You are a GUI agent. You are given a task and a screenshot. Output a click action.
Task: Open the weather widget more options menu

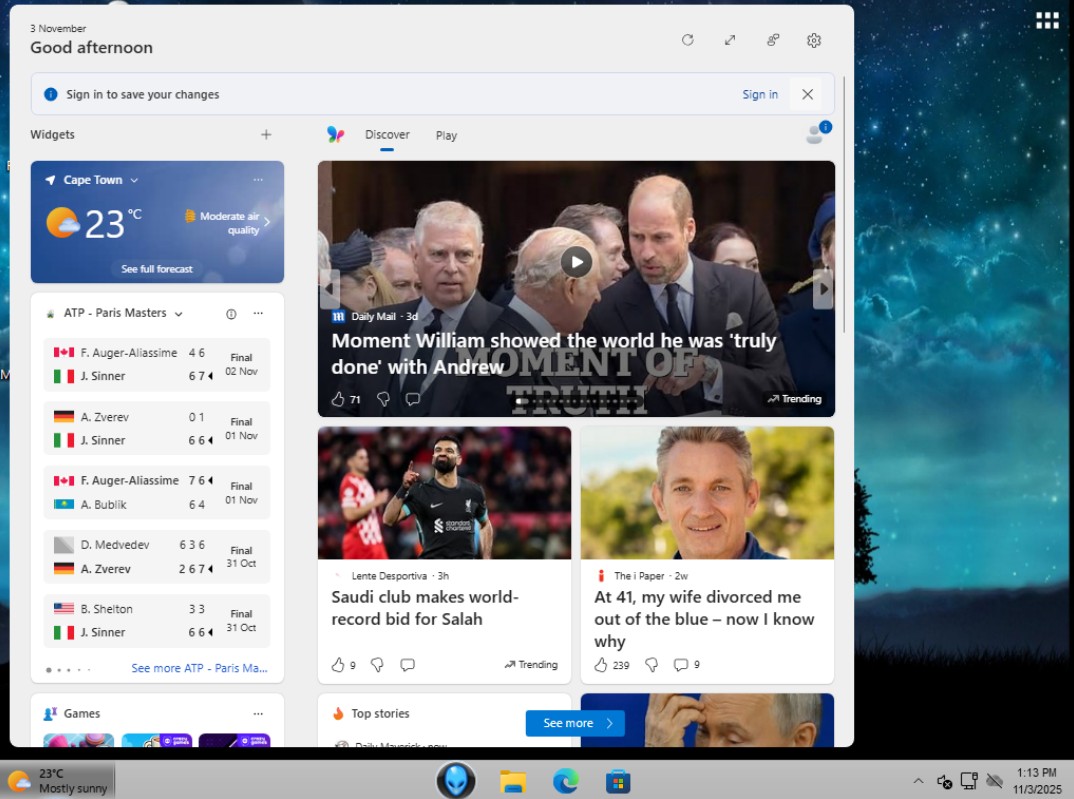point(258,179)
